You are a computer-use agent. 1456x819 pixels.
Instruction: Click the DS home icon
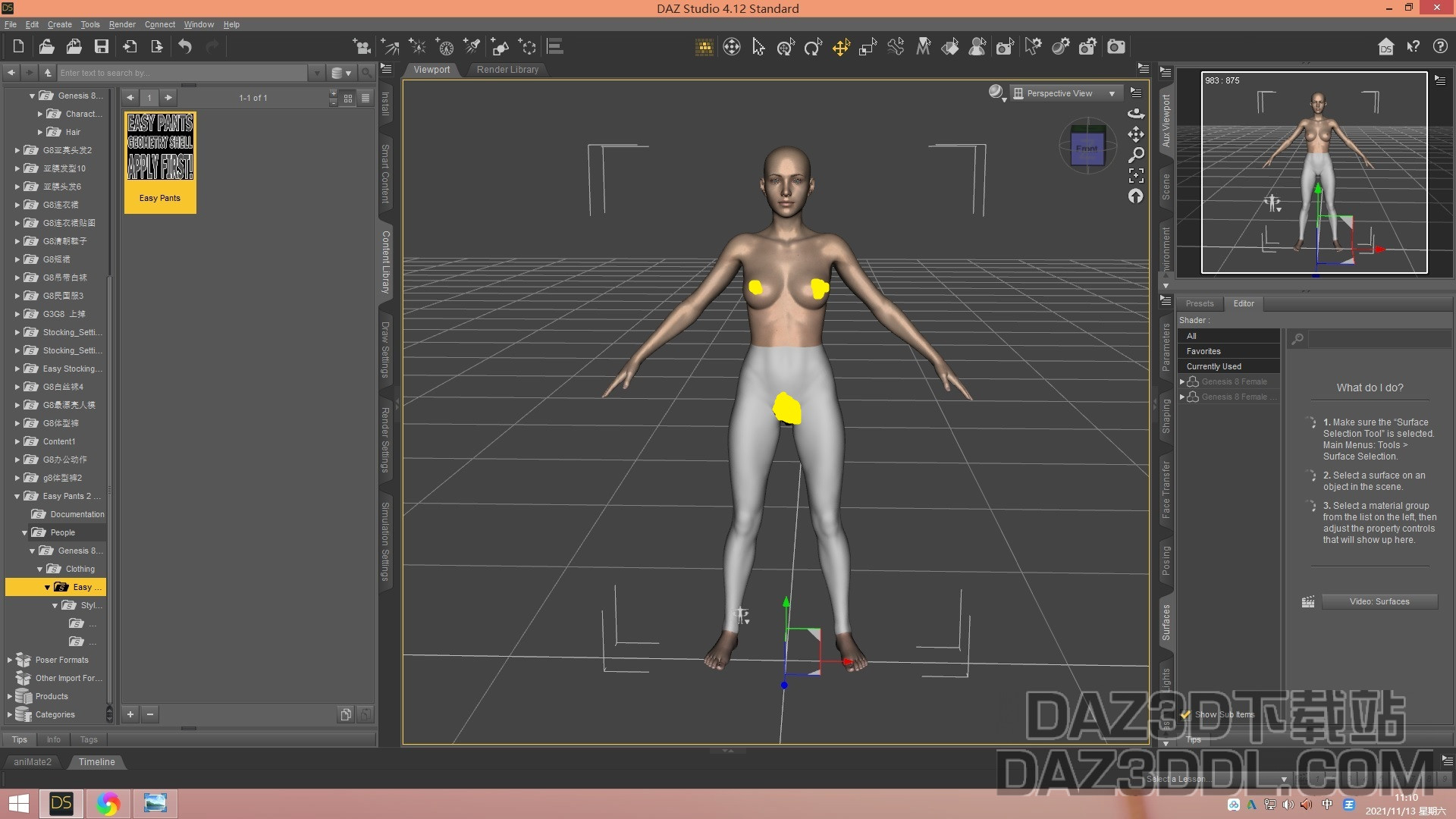pyautogui.click(x=1385, y=47)
